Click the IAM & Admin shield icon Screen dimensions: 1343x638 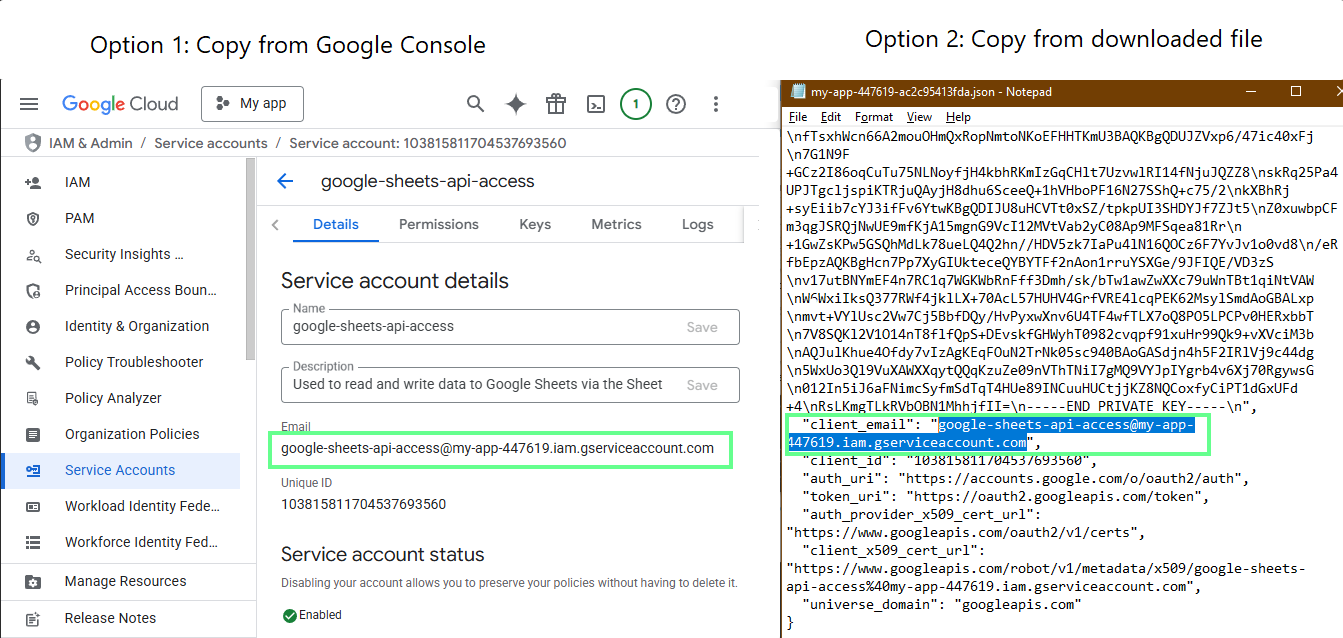click(33, 143)
